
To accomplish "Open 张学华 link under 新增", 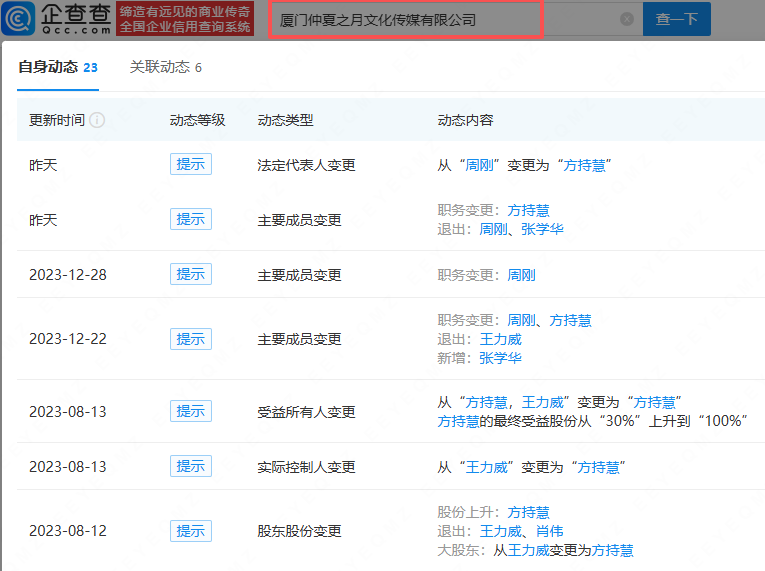I will tap(500, 358).
